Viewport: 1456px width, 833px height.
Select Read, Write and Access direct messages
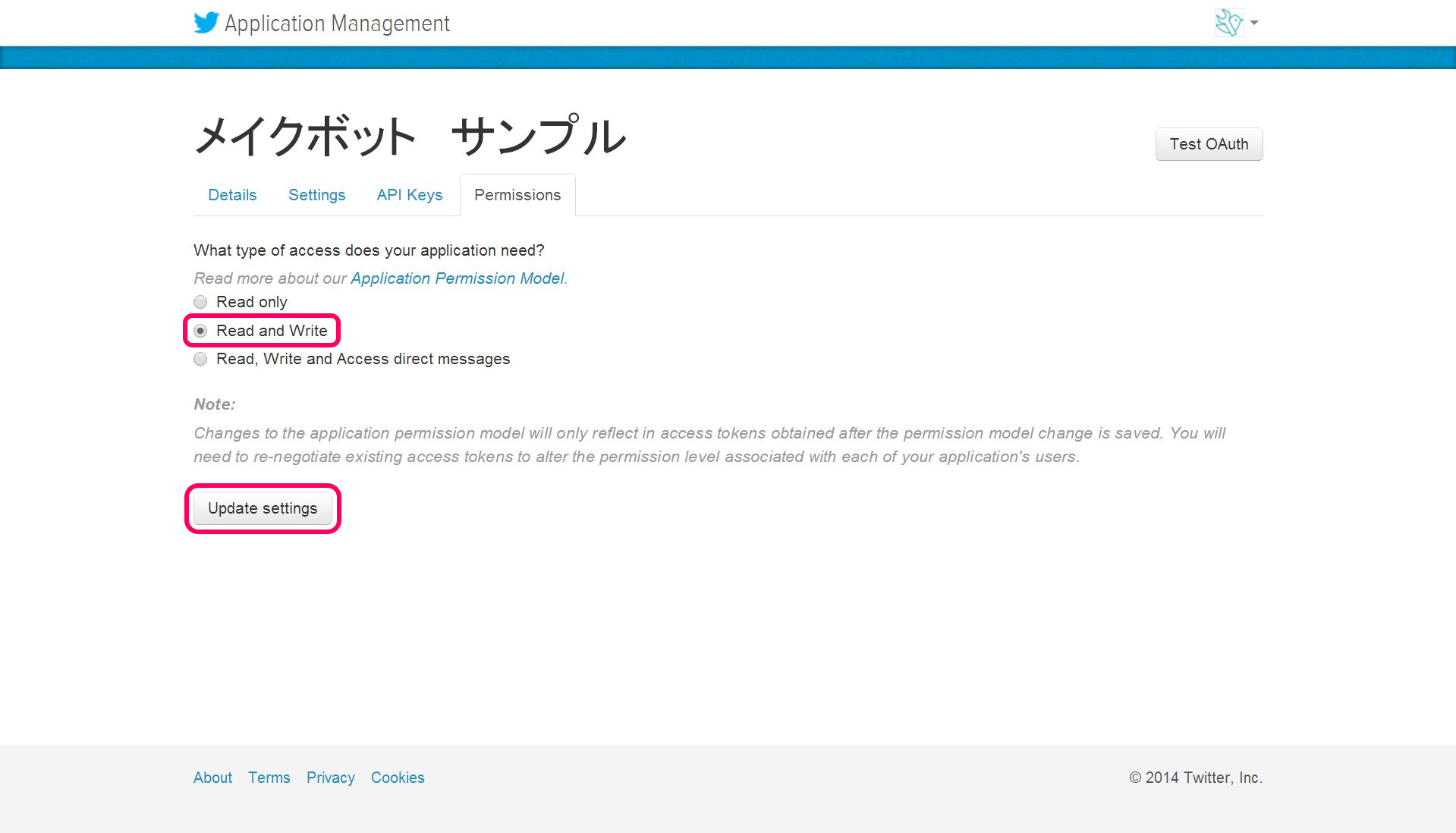pos(200,359)
